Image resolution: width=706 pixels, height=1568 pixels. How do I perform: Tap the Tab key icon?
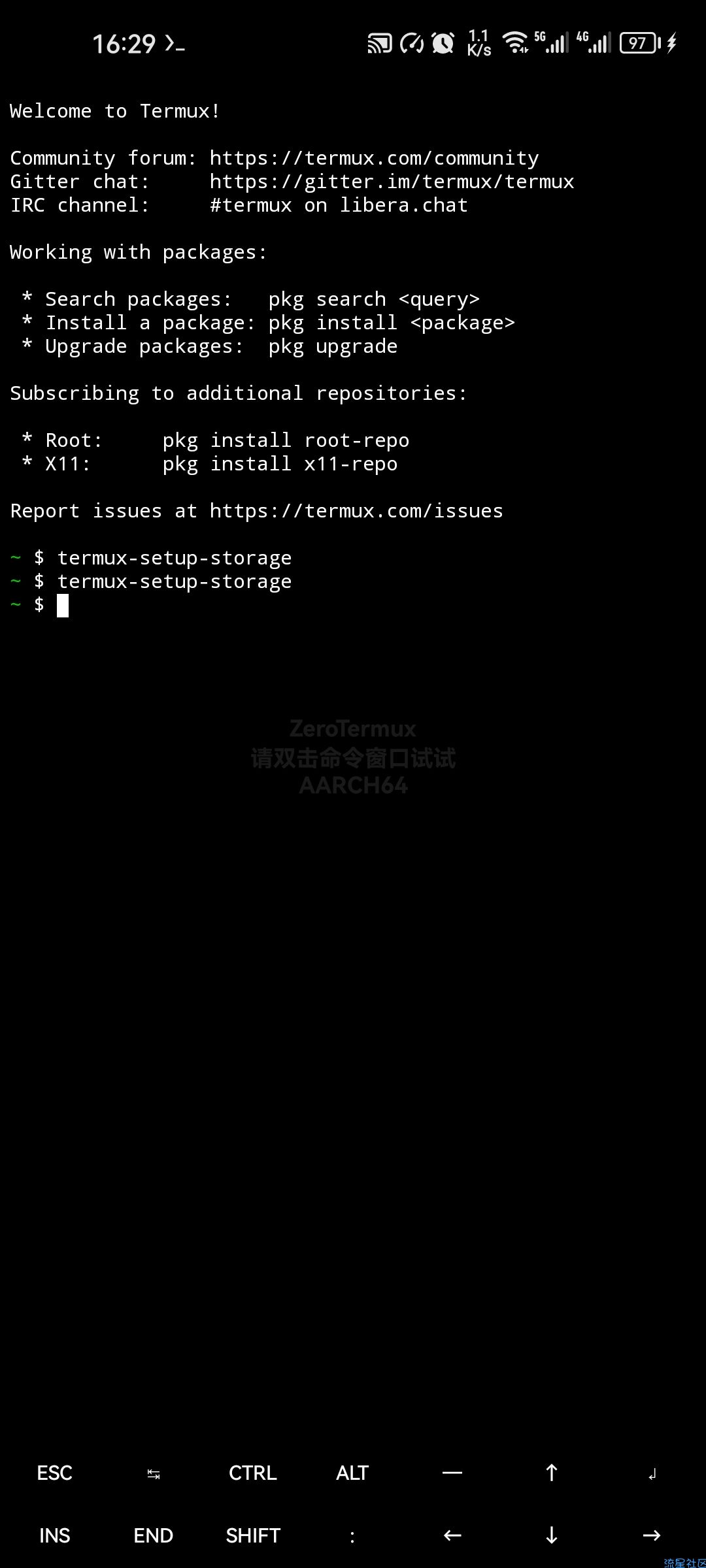pyautogui.click(x=154, y=1474)
